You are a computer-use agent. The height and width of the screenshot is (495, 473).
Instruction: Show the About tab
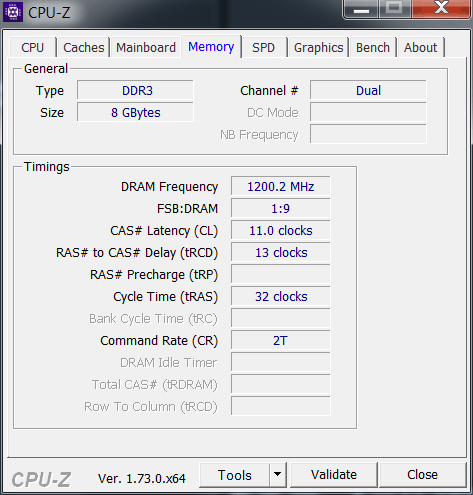(420, 48)
